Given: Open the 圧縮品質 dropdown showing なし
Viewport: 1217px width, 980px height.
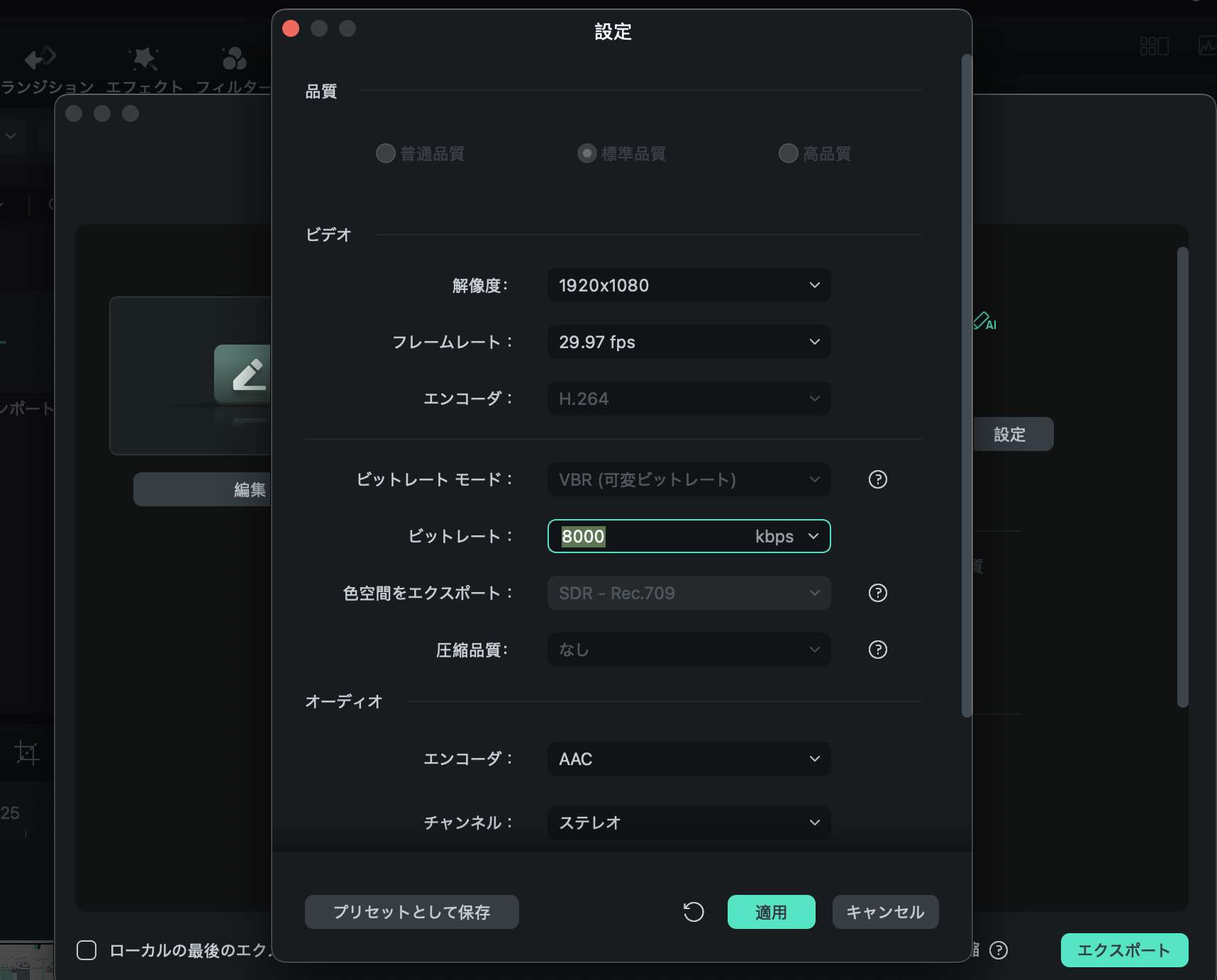Looking at the screenshot, I should 689,650.
